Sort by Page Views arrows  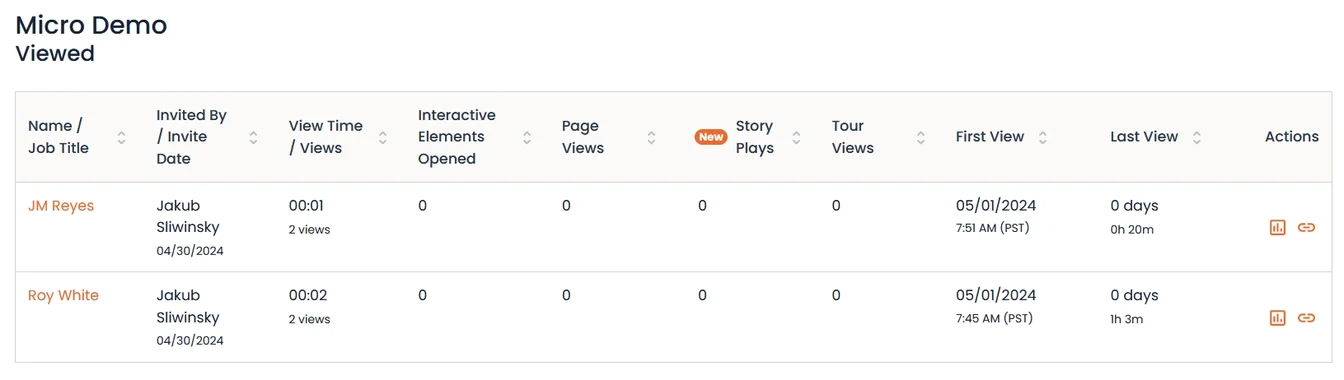point(651,137)
